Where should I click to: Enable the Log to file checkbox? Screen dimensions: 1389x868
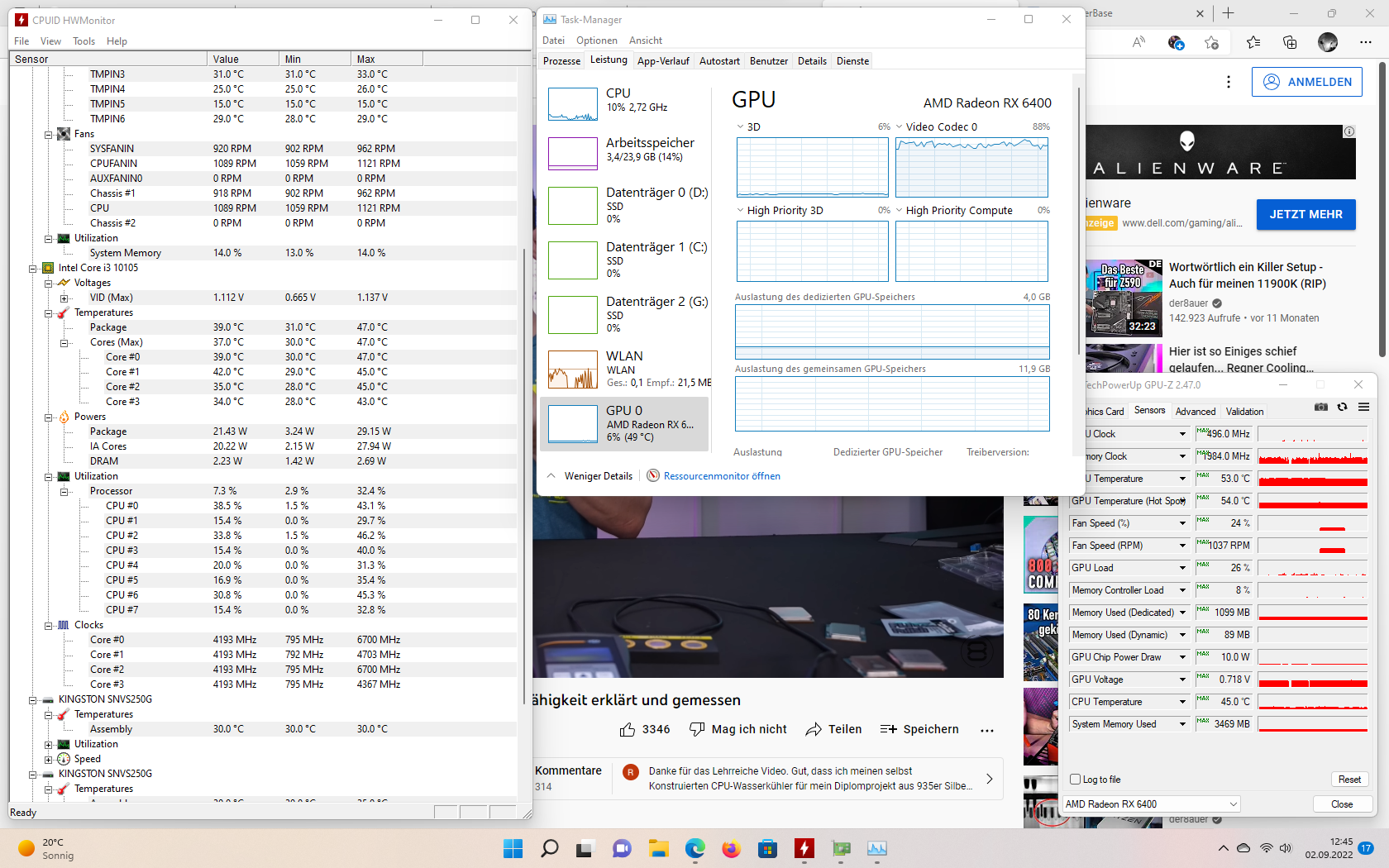(1076, 780)
